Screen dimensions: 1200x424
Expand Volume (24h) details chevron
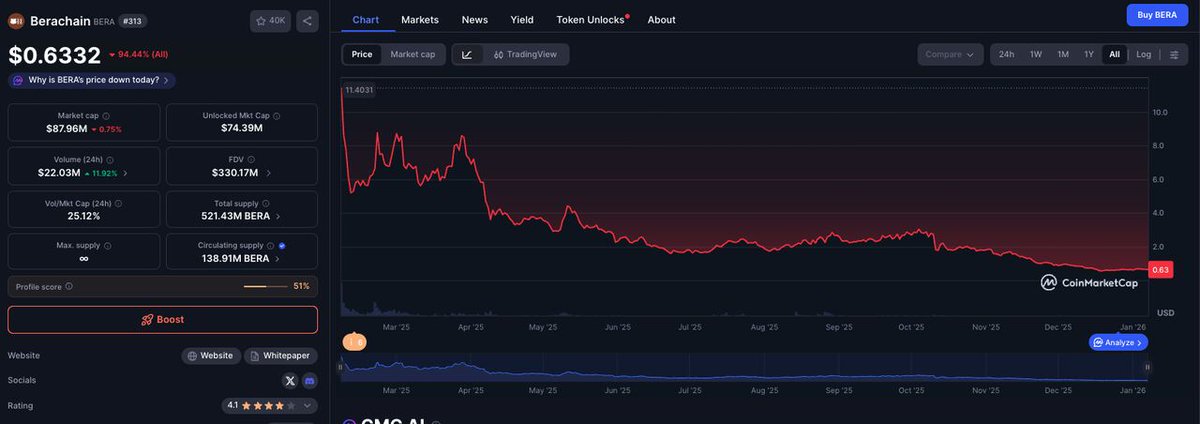(x=125, y=173)
